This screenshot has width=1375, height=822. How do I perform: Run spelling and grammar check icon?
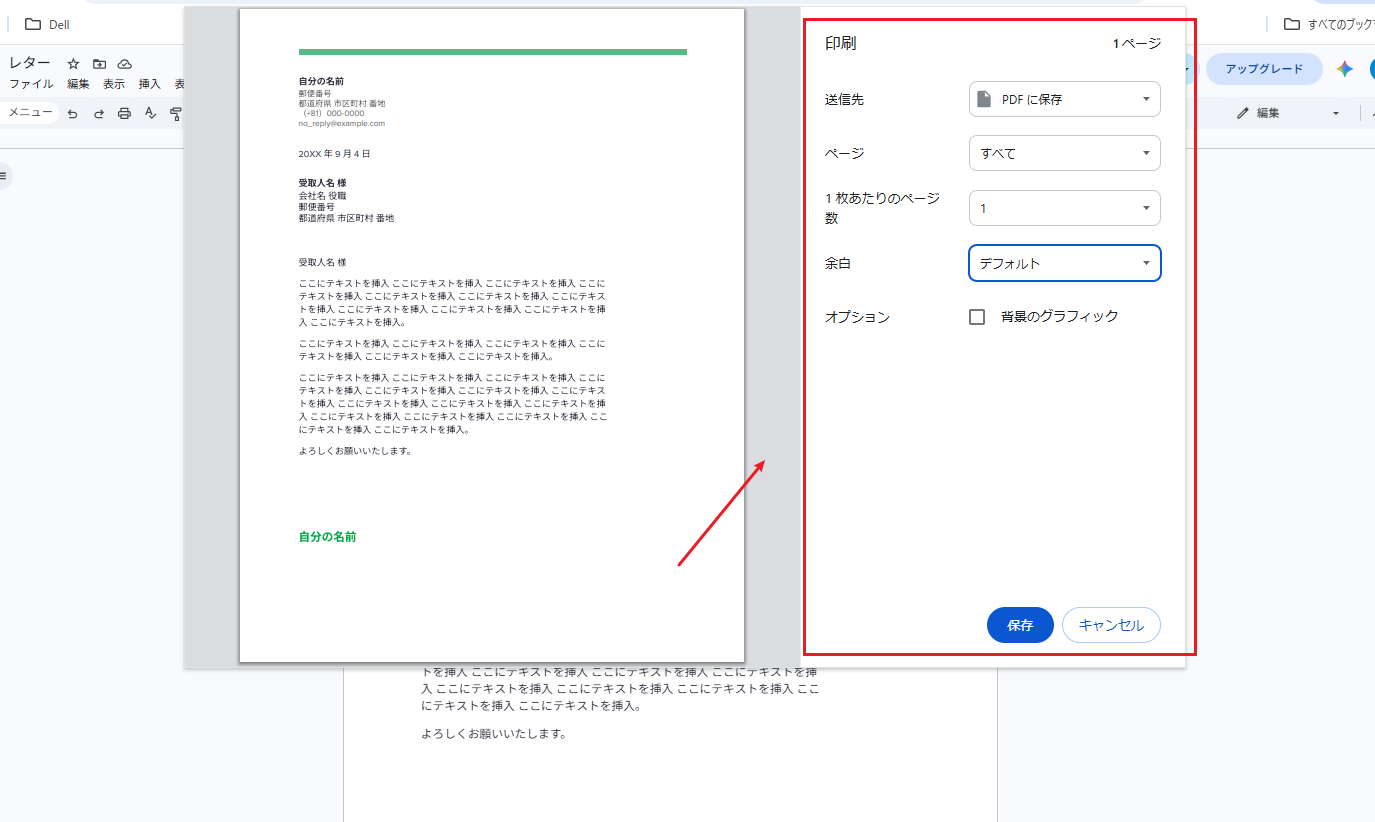(150, 113)
